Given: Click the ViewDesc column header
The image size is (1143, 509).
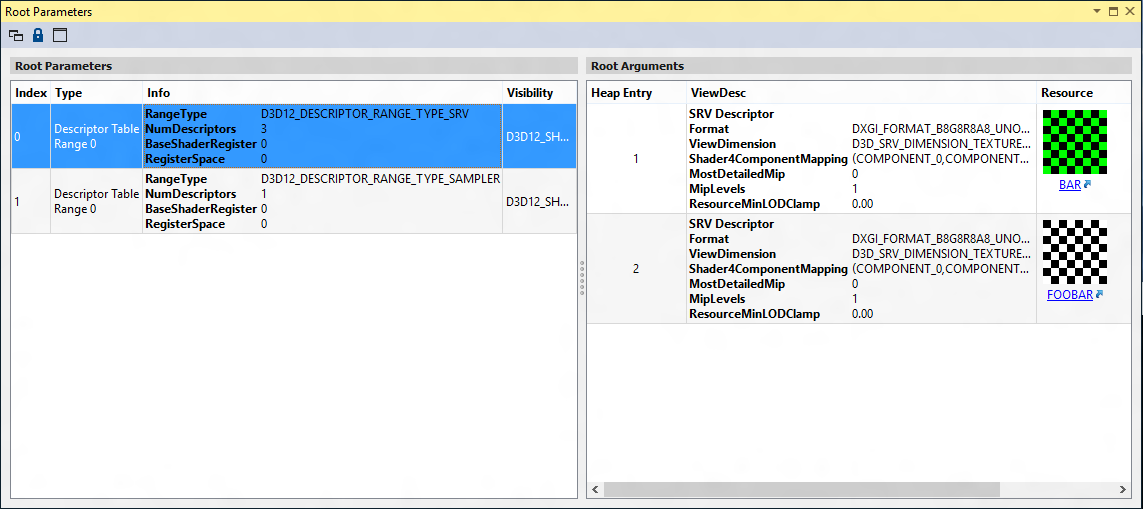Looking at the screenshot, I should 718,93.
